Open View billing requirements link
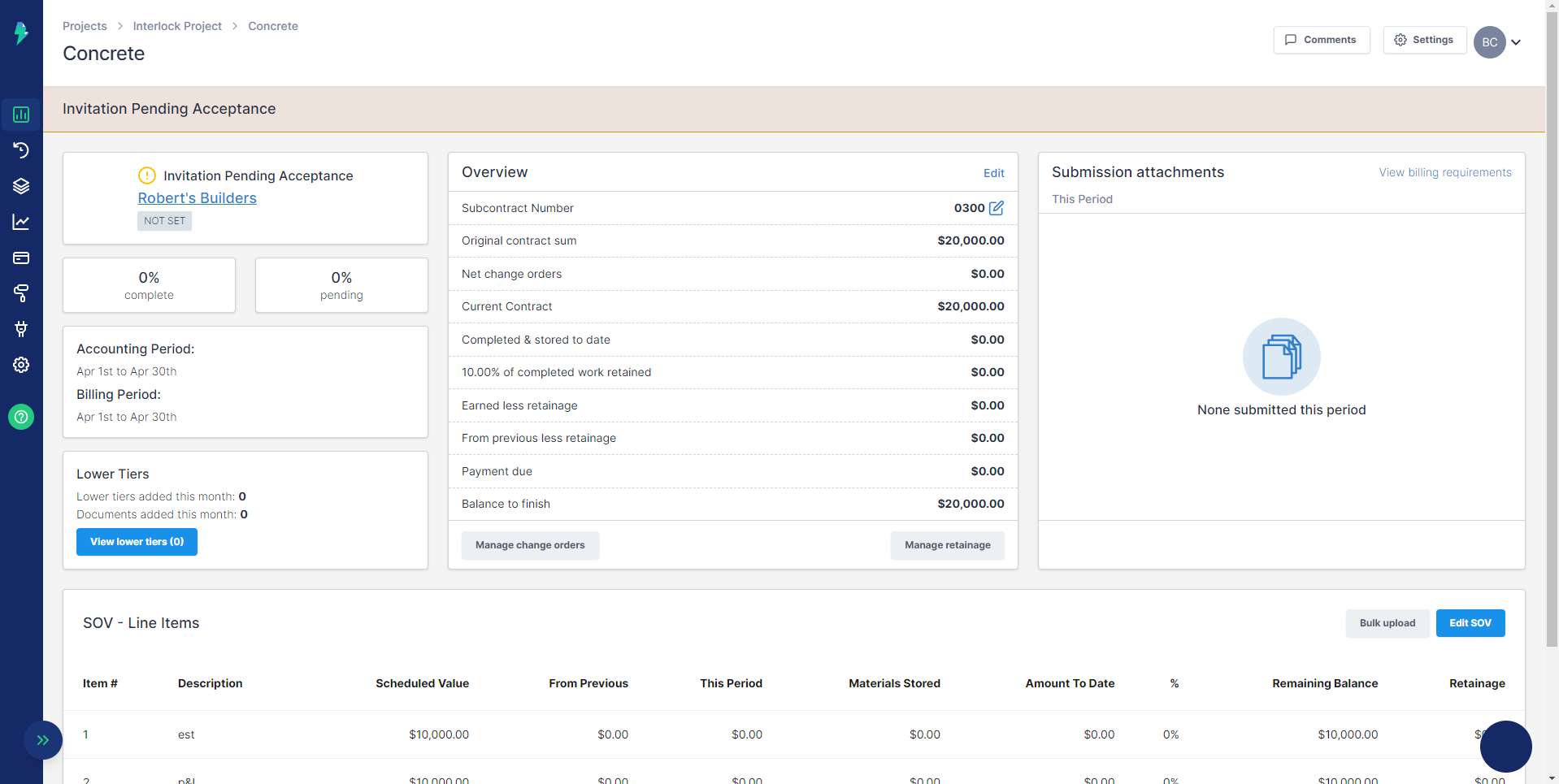Screen dimensions: 1559x784 click(1445, 172)
